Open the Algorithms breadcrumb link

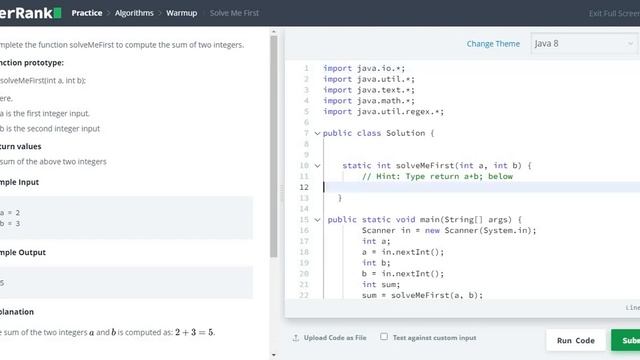(x=134, y=13)
